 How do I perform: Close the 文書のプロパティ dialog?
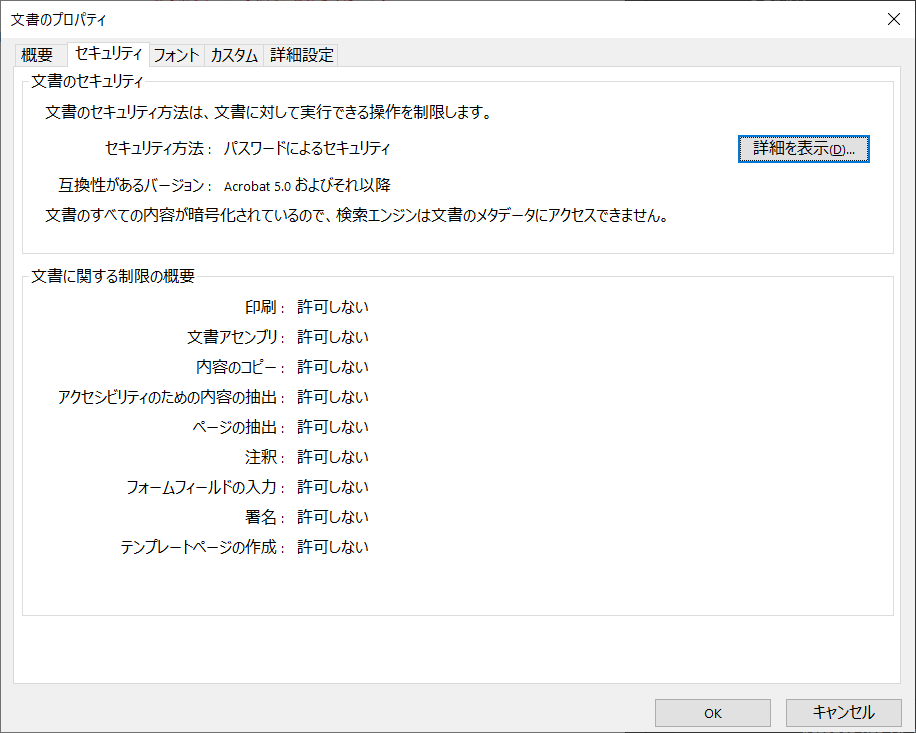pos(893,19)
